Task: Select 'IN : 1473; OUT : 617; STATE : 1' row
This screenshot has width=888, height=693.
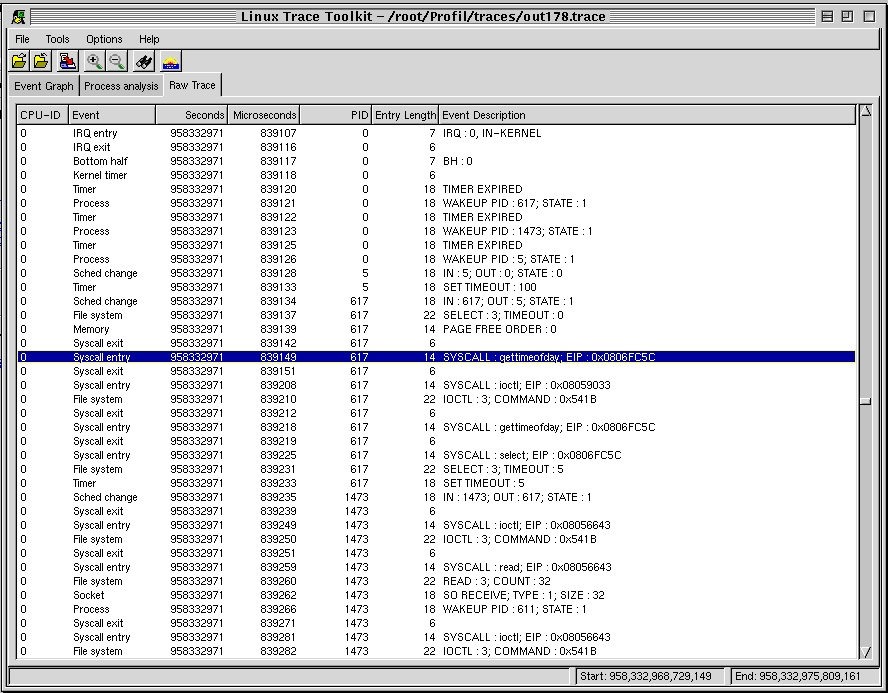Action: pyautogui.click(x=436, y=497)
